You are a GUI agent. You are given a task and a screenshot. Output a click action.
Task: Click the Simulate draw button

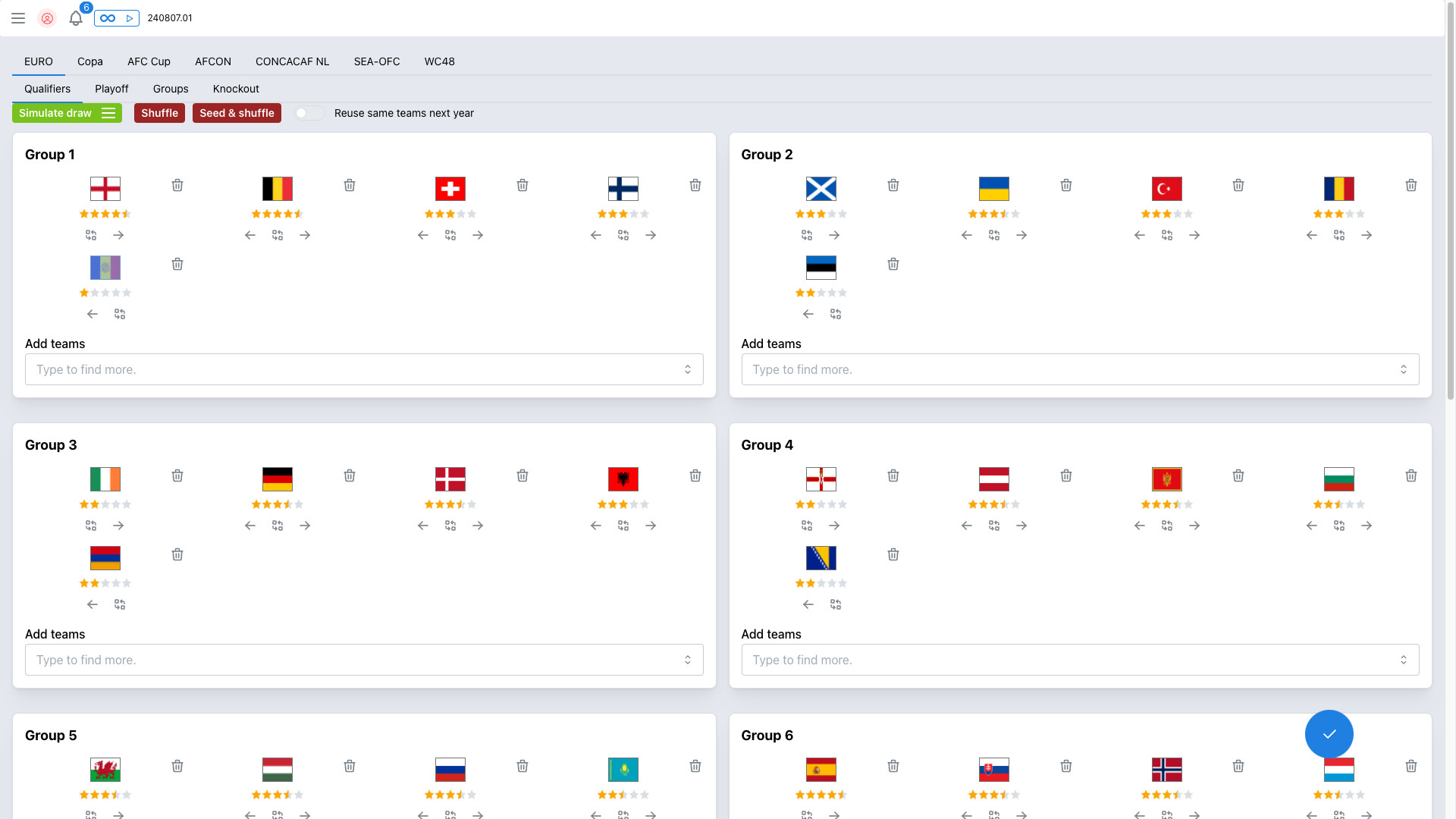pyautogui.click(x=54, y=112)
